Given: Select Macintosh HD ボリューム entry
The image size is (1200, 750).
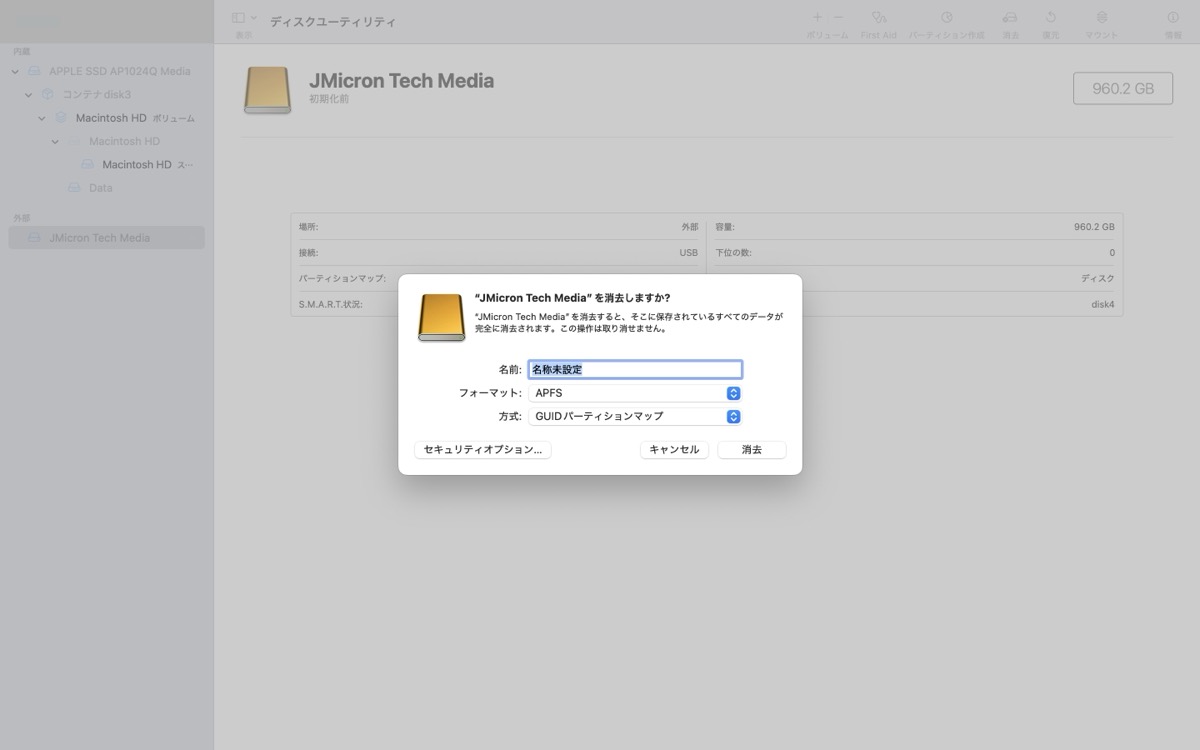Looking at the screenshot, I should tap(135, 118).
